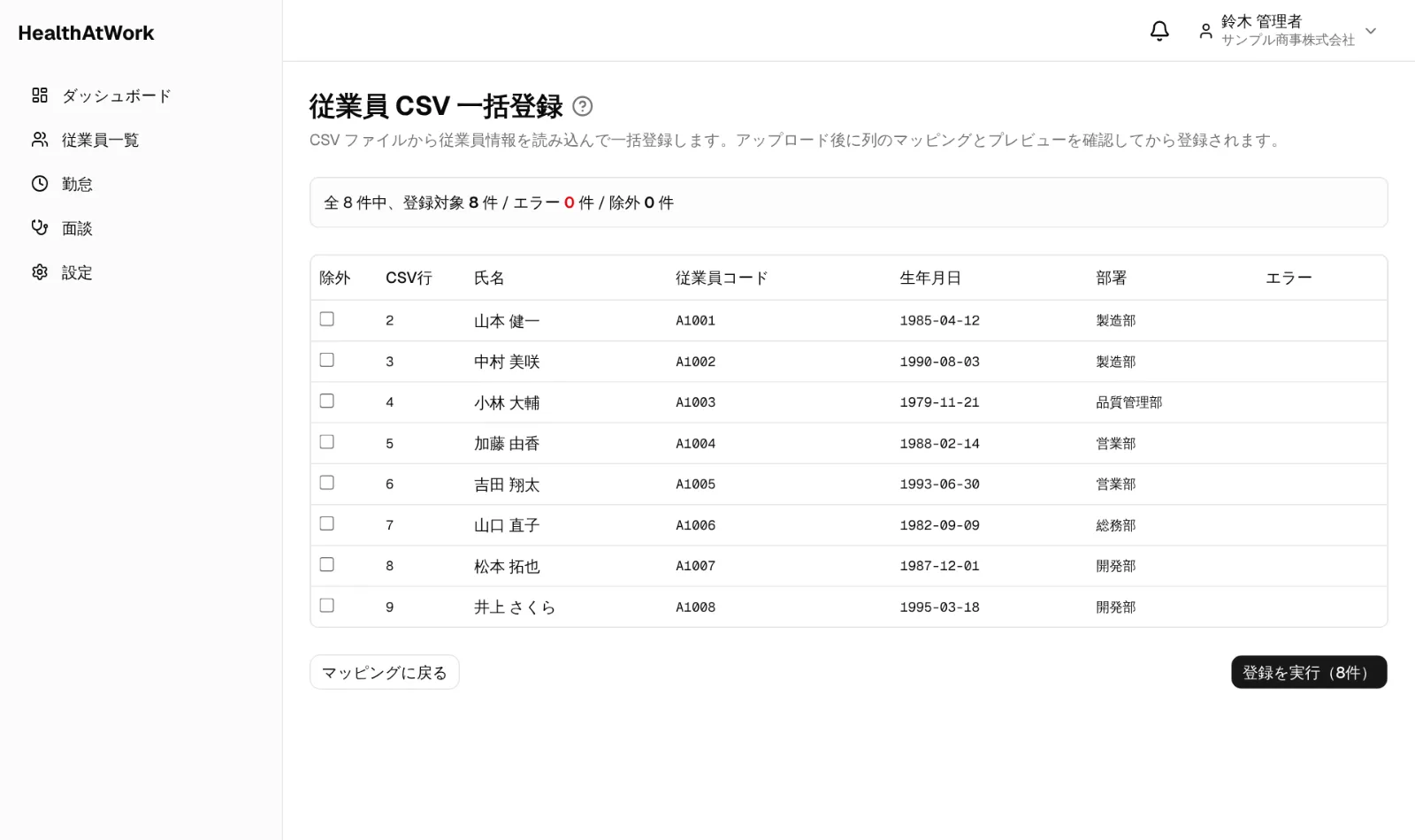
Task: Click the 氏名 column header
Action: (489, 278)
